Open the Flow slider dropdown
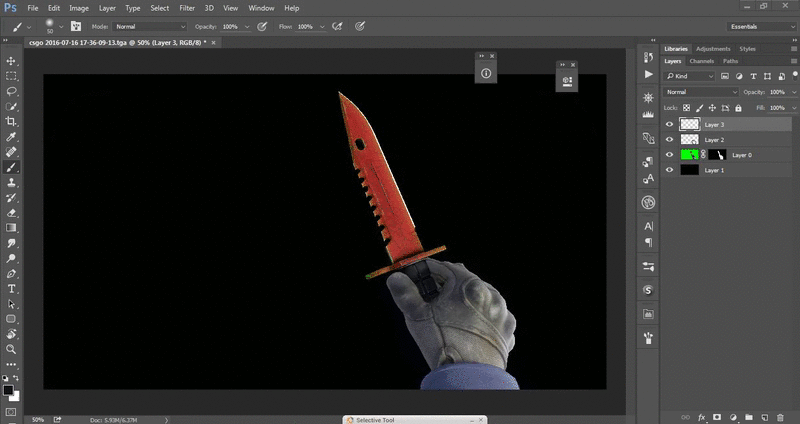The image size is (800, 424). pos(322,27)
